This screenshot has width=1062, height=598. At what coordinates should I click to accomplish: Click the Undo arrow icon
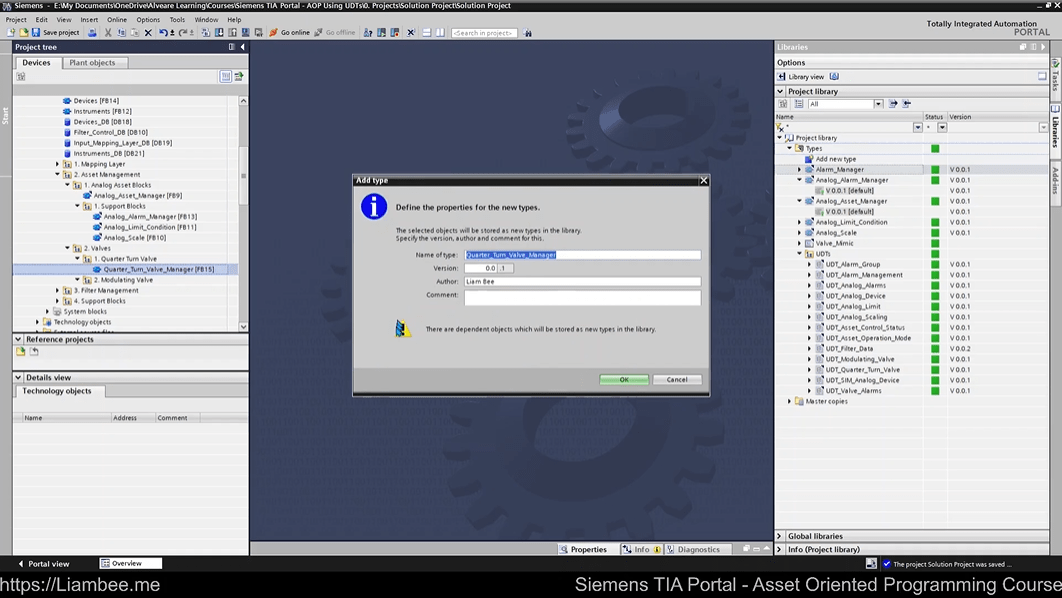[x=164, y=33]
